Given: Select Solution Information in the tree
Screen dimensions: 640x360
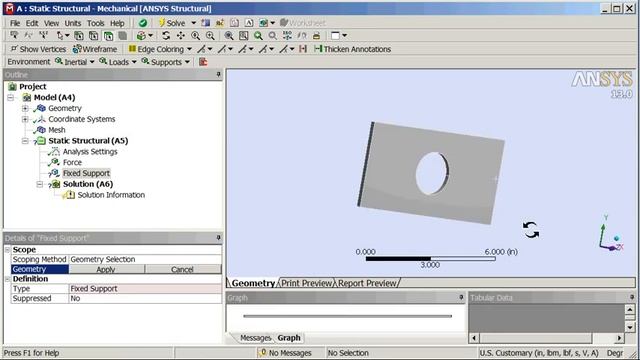Looking at the screenshot, I should [111, 195].
